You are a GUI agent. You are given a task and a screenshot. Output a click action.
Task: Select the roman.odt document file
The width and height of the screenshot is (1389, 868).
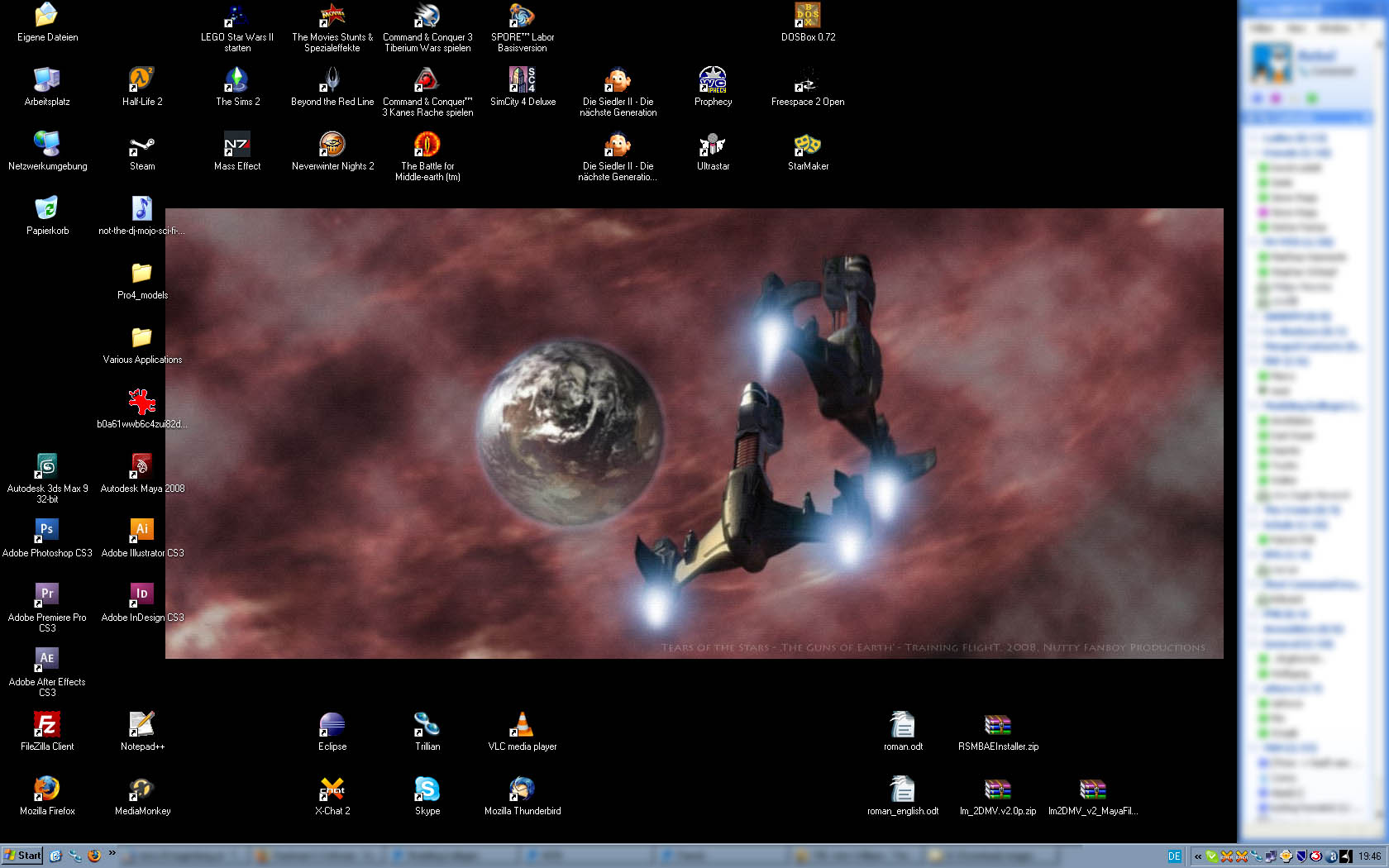[902, 725]
